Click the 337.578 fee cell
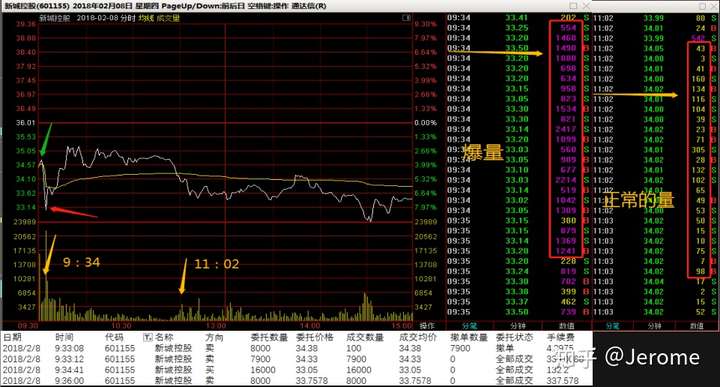This screenshot has height=387, width=720. 562,381
